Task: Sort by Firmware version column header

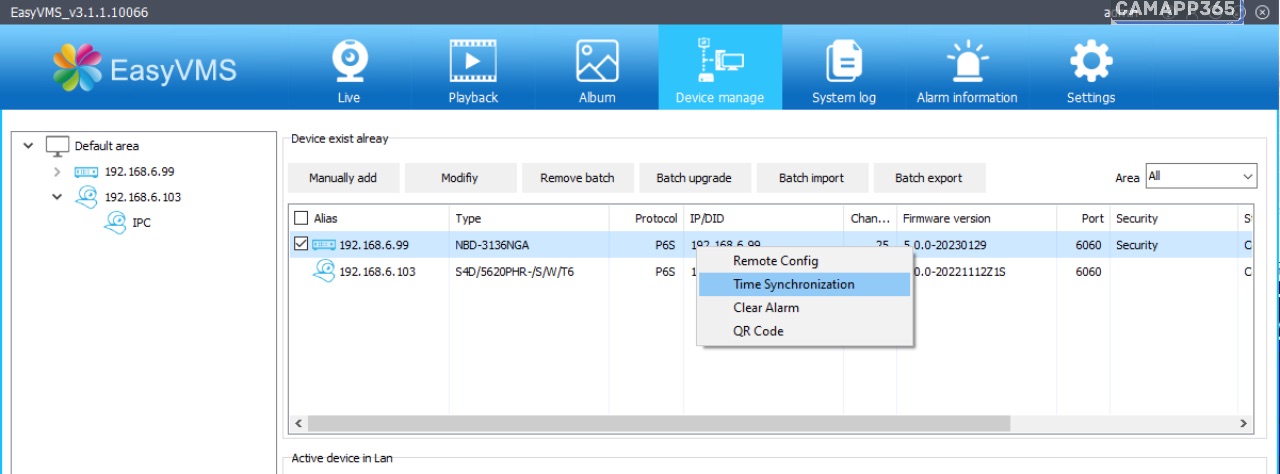Action: pyautogui.click(x=946, y=218)
